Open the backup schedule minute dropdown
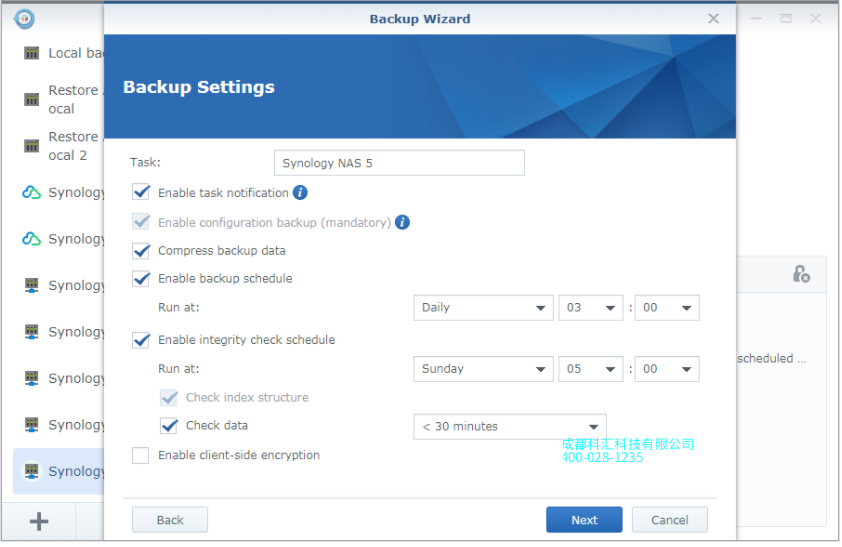The image size is (842, 547). (x=667, y=308)
